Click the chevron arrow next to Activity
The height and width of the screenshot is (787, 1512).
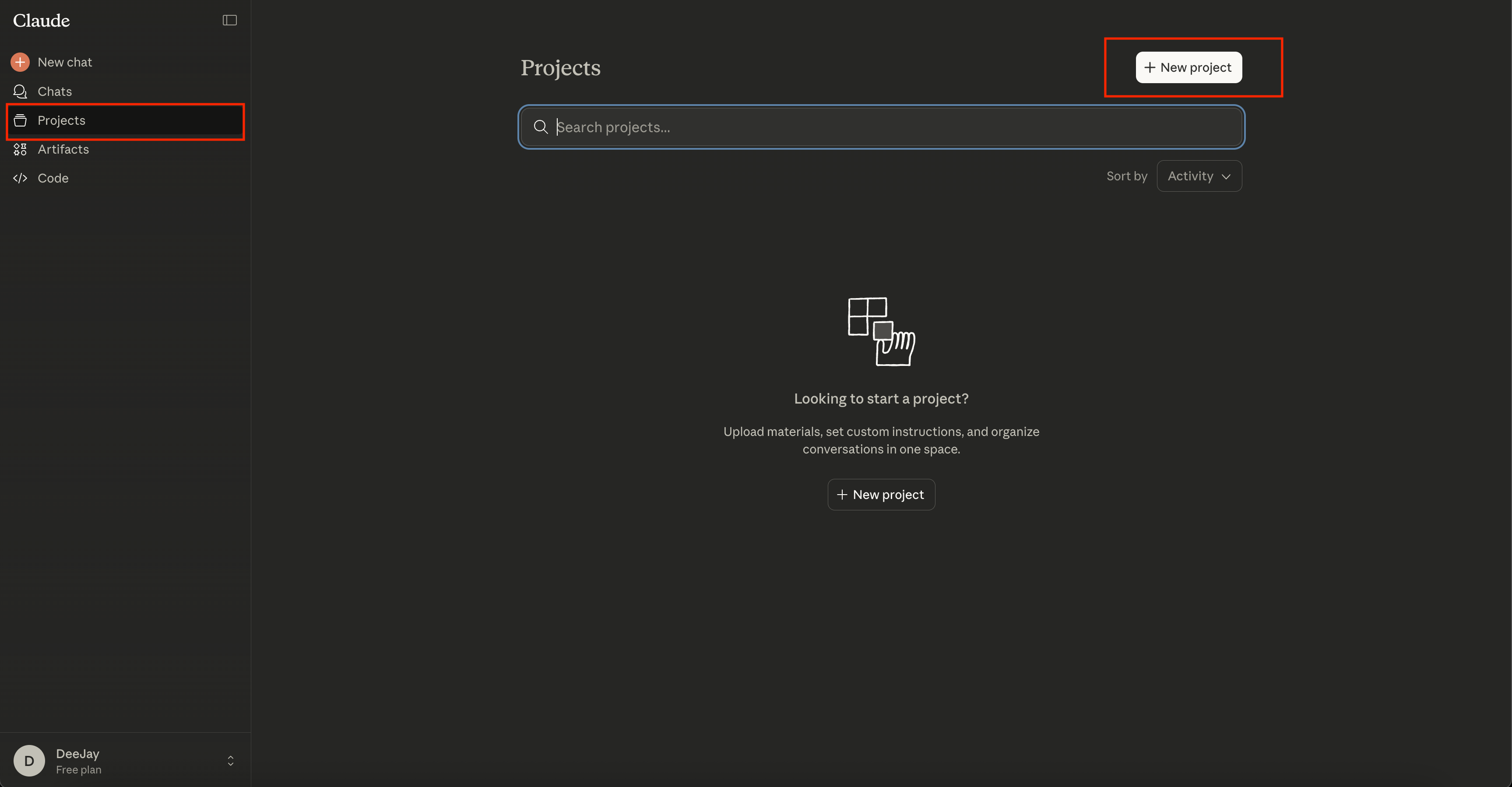point(1226,177)
